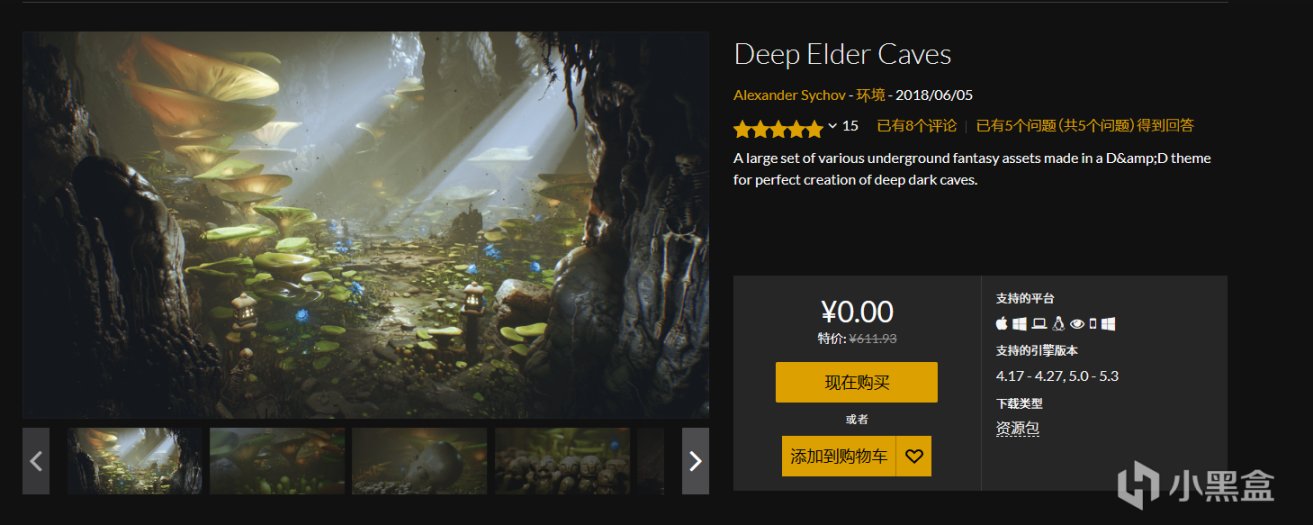
Task: Show previous thumbnails with the left arrow
Action: [36, 461]
